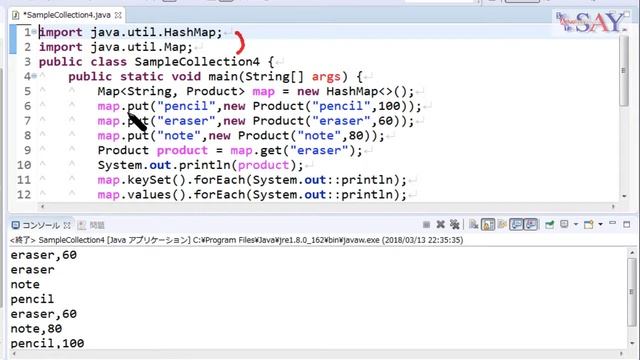Close the SampleCollection4.java tab
640x360 pixels.
pyautogui.click(x=118, y=15)
